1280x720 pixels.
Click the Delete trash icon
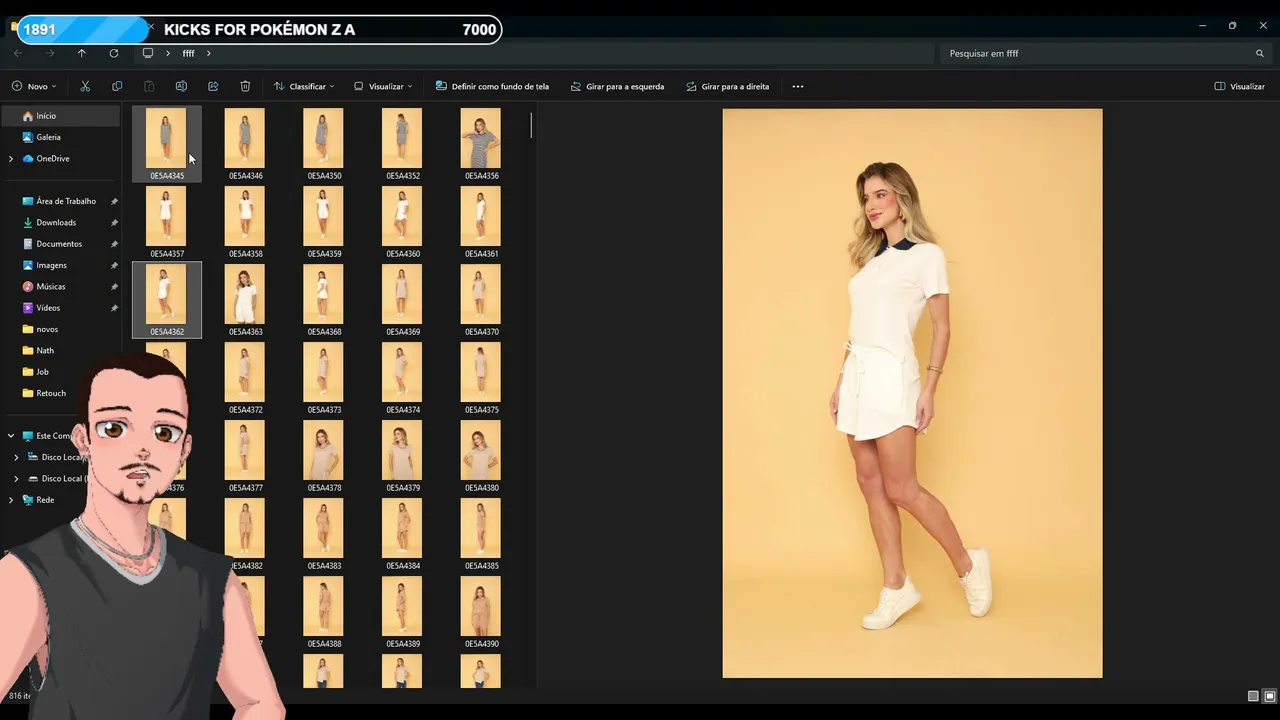pyautogui.click(x=245, y=86)
